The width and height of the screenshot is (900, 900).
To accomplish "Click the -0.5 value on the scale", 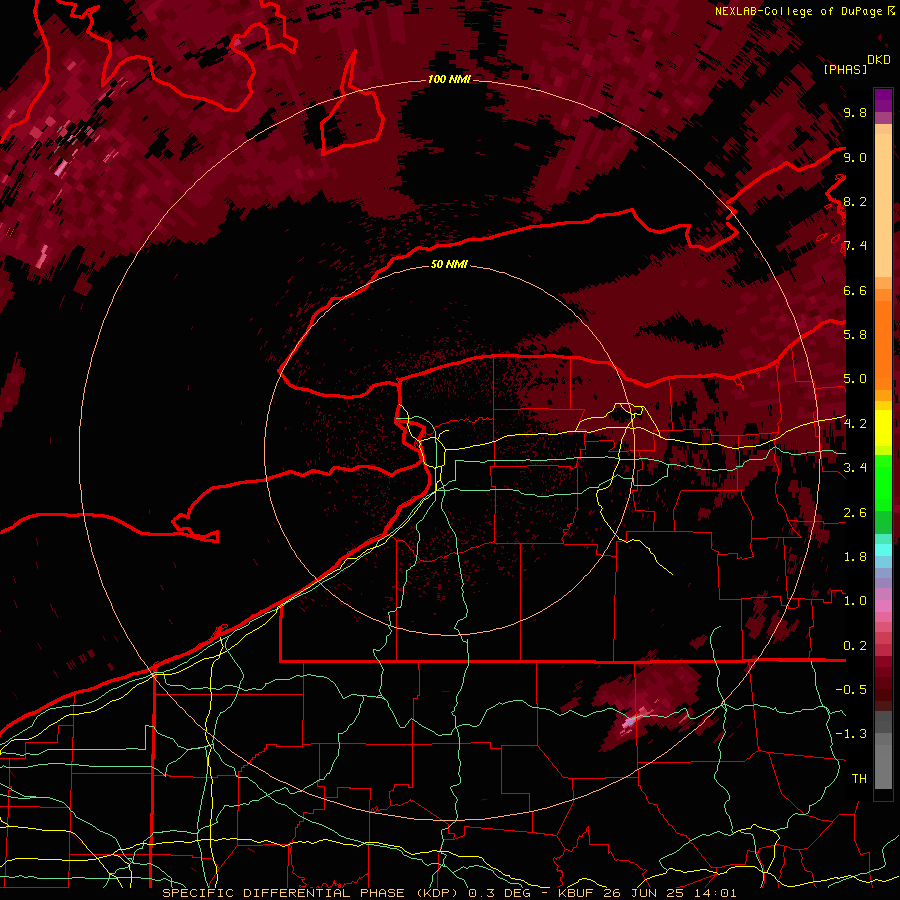I will 851,690.
